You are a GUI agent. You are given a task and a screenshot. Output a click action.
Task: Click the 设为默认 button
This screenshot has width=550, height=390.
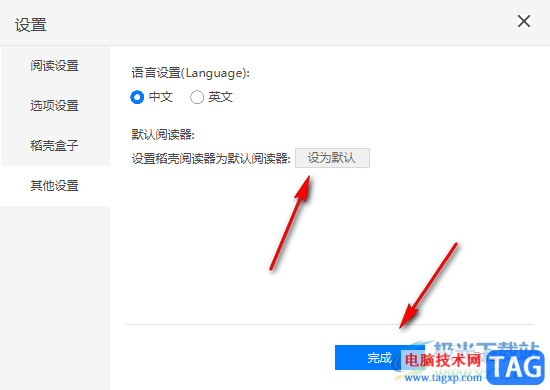coord(332,158)
